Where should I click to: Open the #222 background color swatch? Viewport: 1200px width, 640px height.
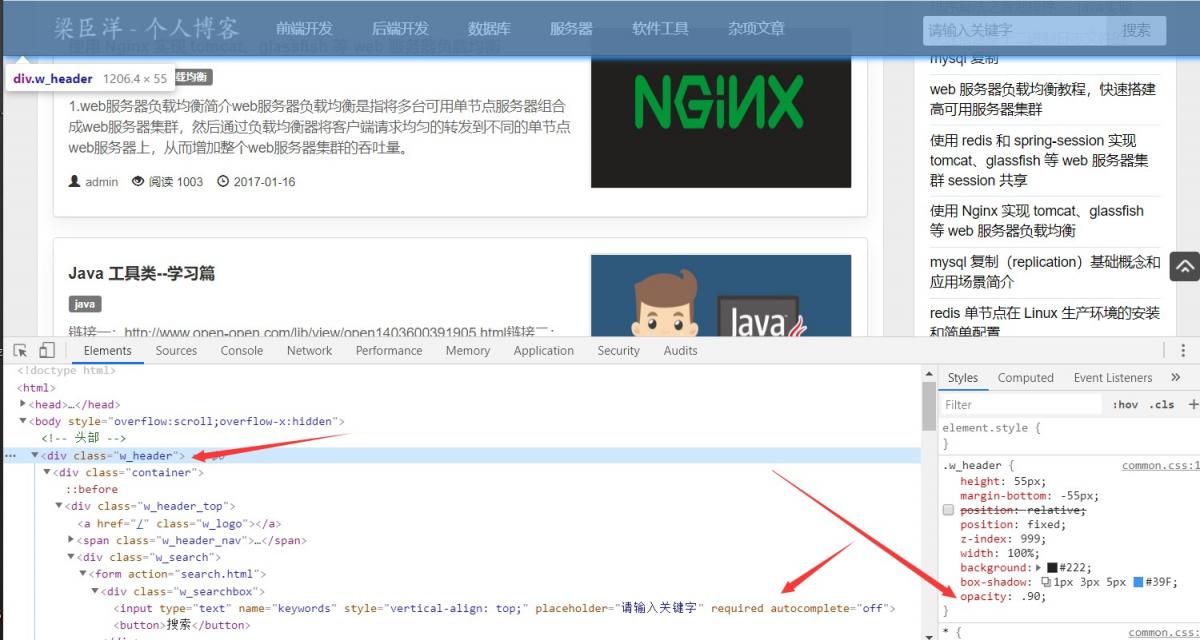coord(1052,567)
